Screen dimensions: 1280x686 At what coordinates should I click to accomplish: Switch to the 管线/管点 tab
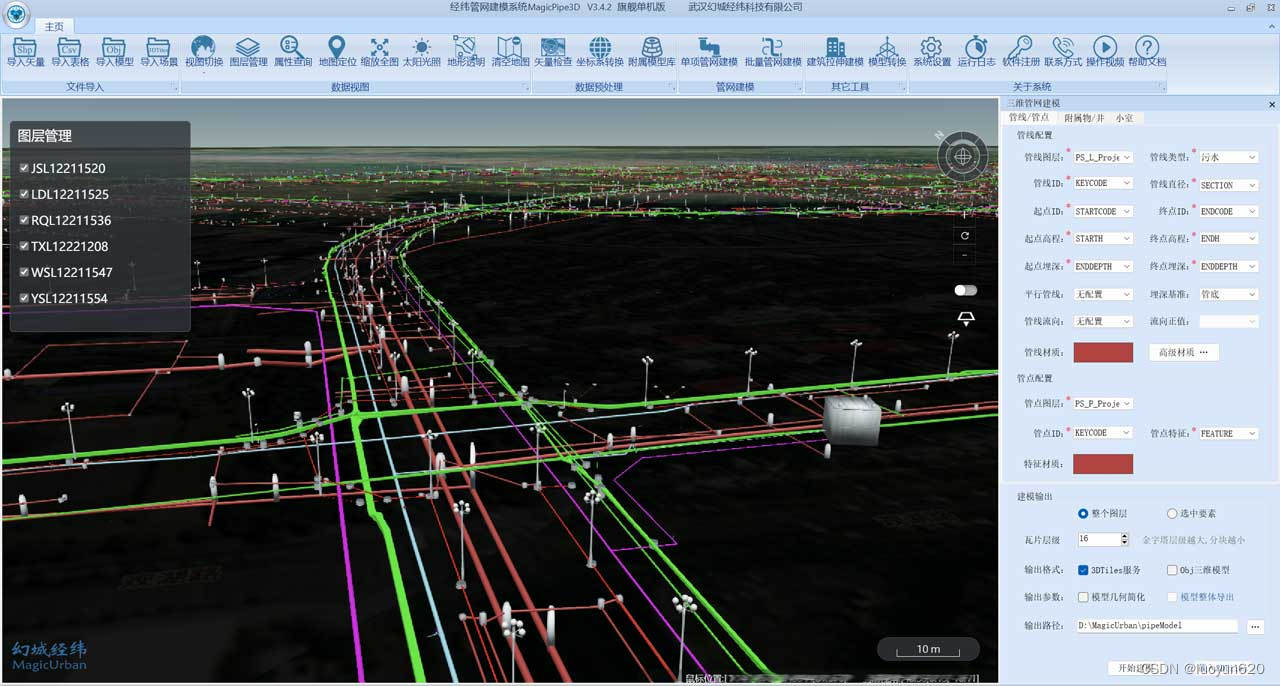1029,117
